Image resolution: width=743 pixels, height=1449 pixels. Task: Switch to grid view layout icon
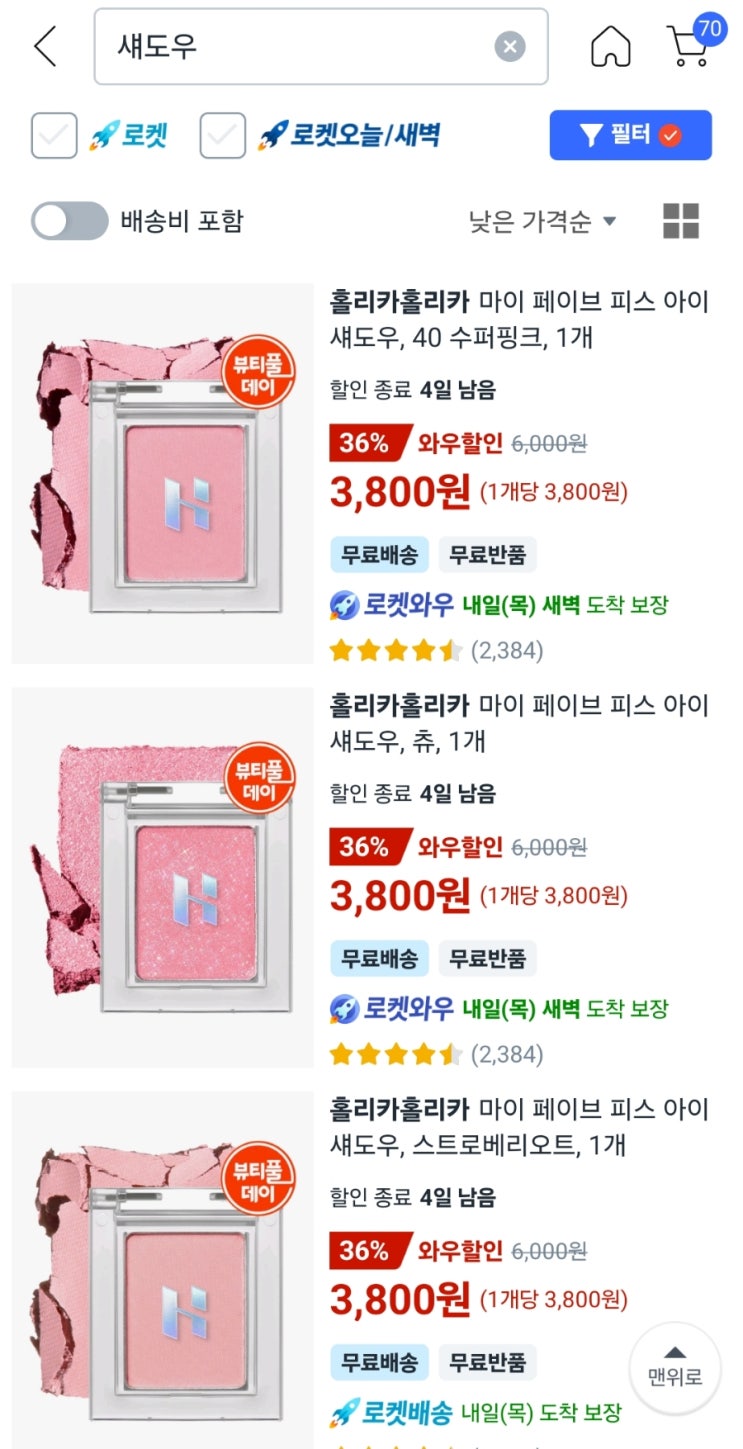tap(681, 221)
